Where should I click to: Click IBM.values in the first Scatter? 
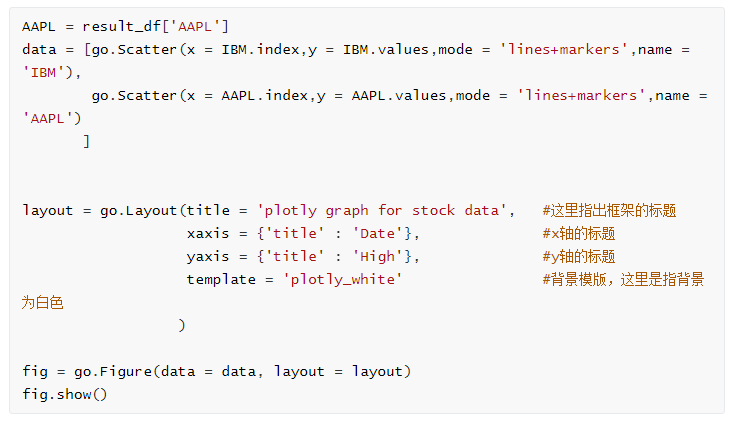386,49
